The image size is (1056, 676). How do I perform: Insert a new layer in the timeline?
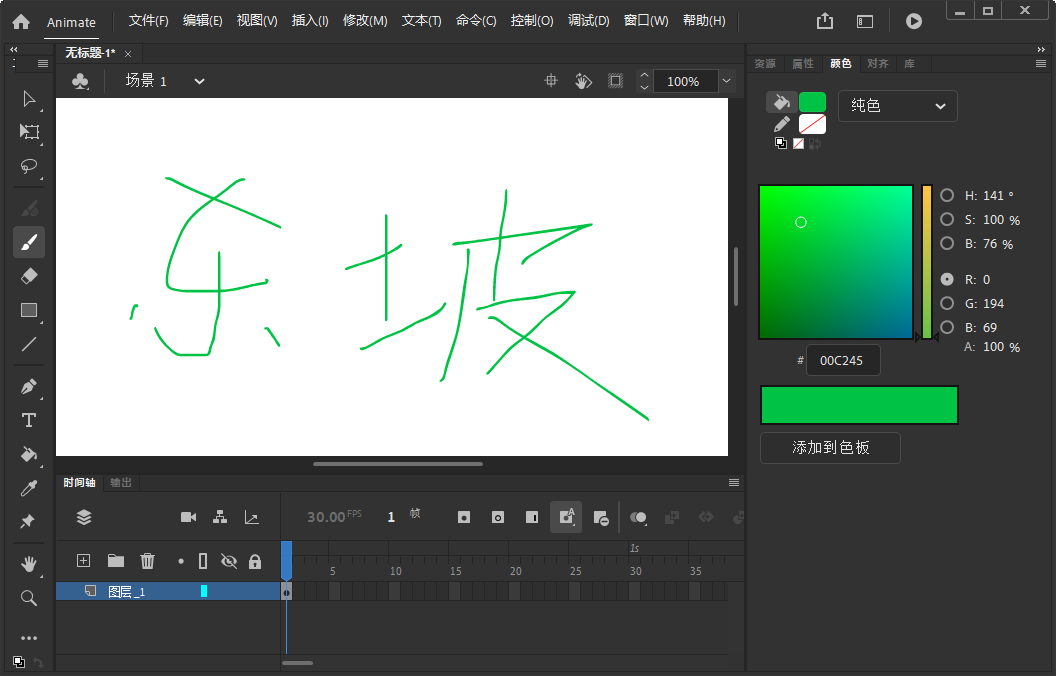[x=83, y=561]
